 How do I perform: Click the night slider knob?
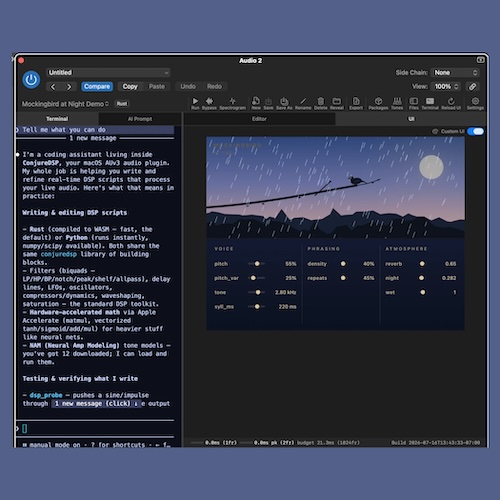[421, 278]
